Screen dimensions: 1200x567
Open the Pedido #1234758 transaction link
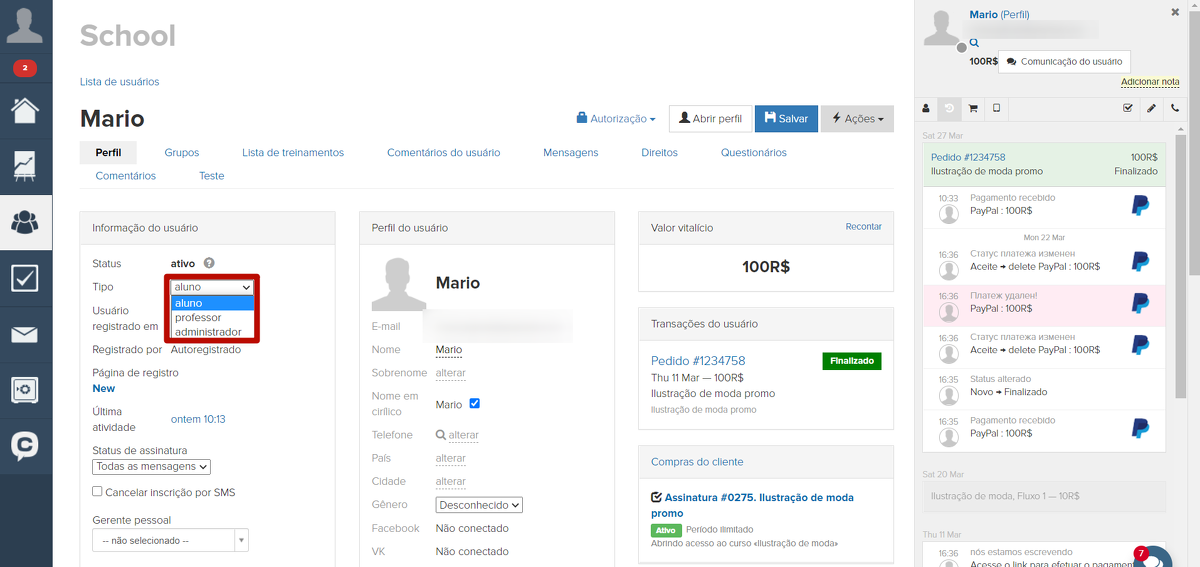pos(698,361)
